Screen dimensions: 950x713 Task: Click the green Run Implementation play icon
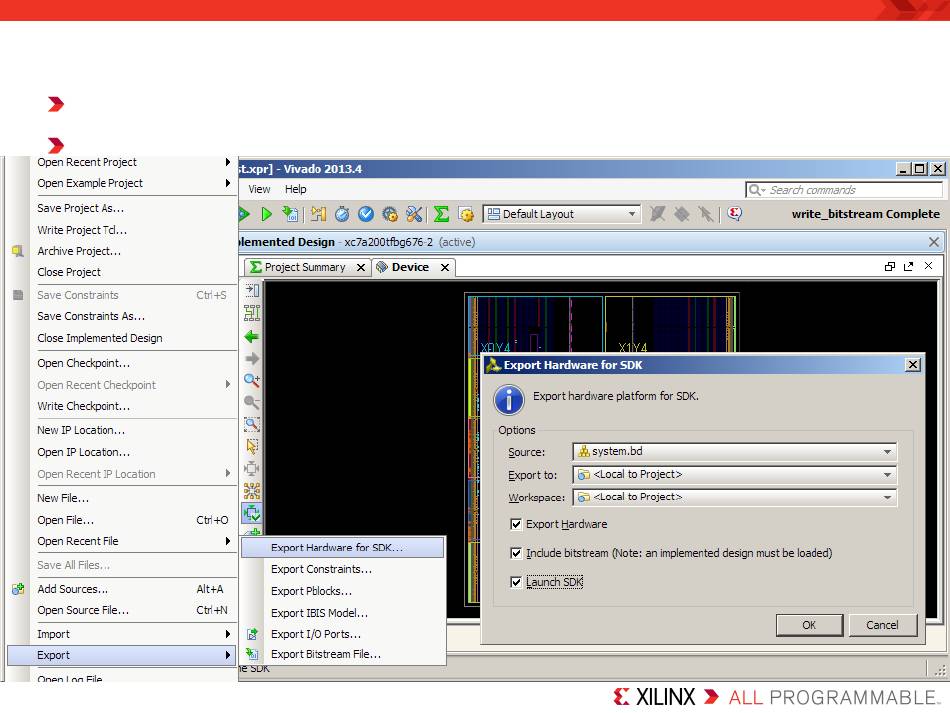(267, 214)
